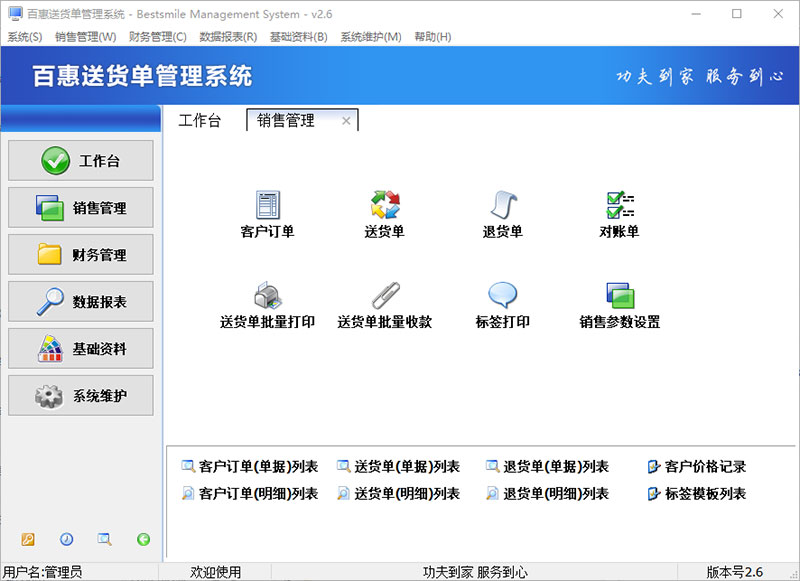The height and width of the screenshot is (581, 800).
Task: Open the 数据报表(R) menu in menu bar
Action: click(228, 37)
